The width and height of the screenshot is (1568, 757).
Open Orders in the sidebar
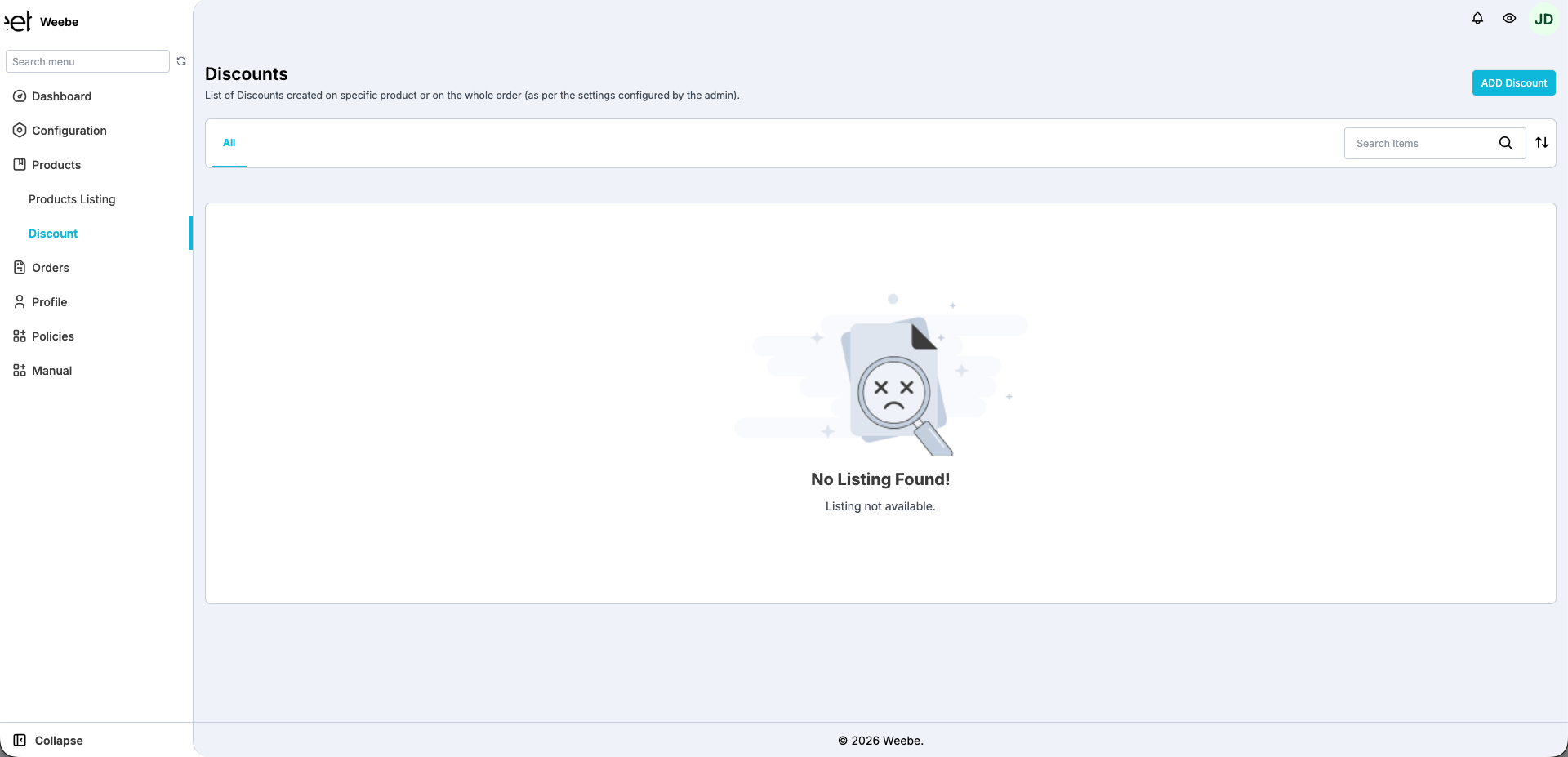pyautogui.click(x=50, y=268)
